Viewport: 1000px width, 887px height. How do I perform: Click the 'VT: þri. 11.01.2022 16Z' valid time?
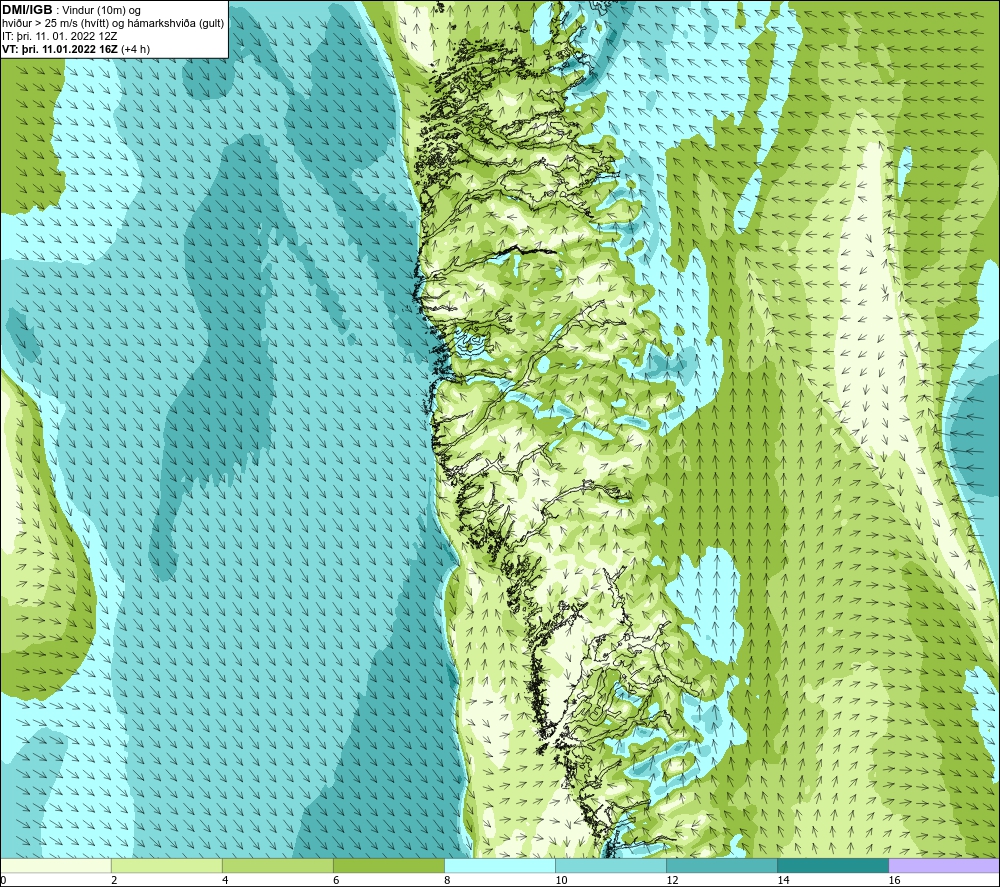click(60, 49)
